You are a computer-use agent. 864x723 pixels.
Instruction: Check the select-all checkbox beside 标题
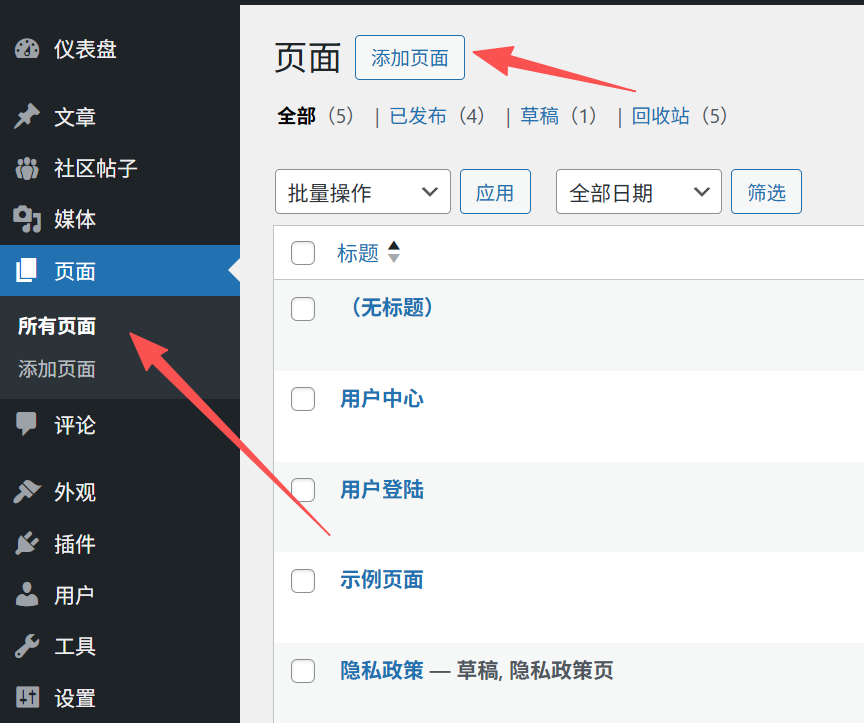point(303,253)
